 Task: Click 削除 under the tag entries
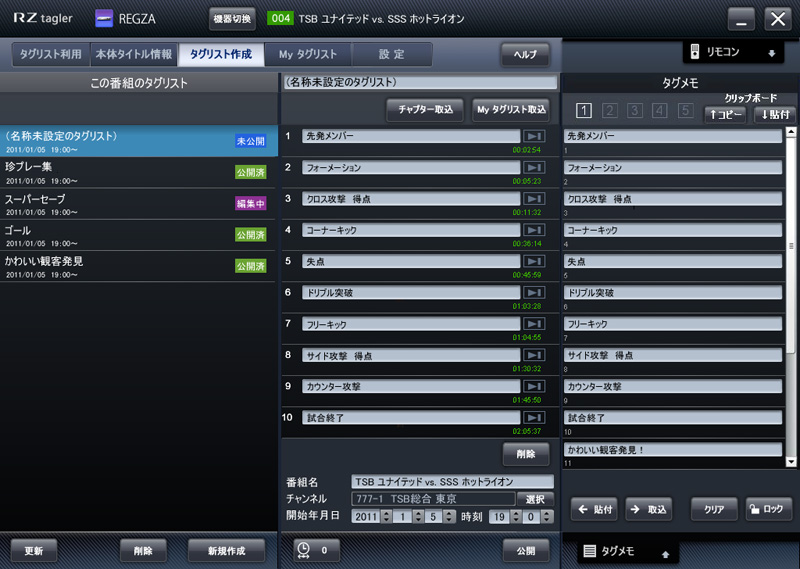click(x=526, y=454)
